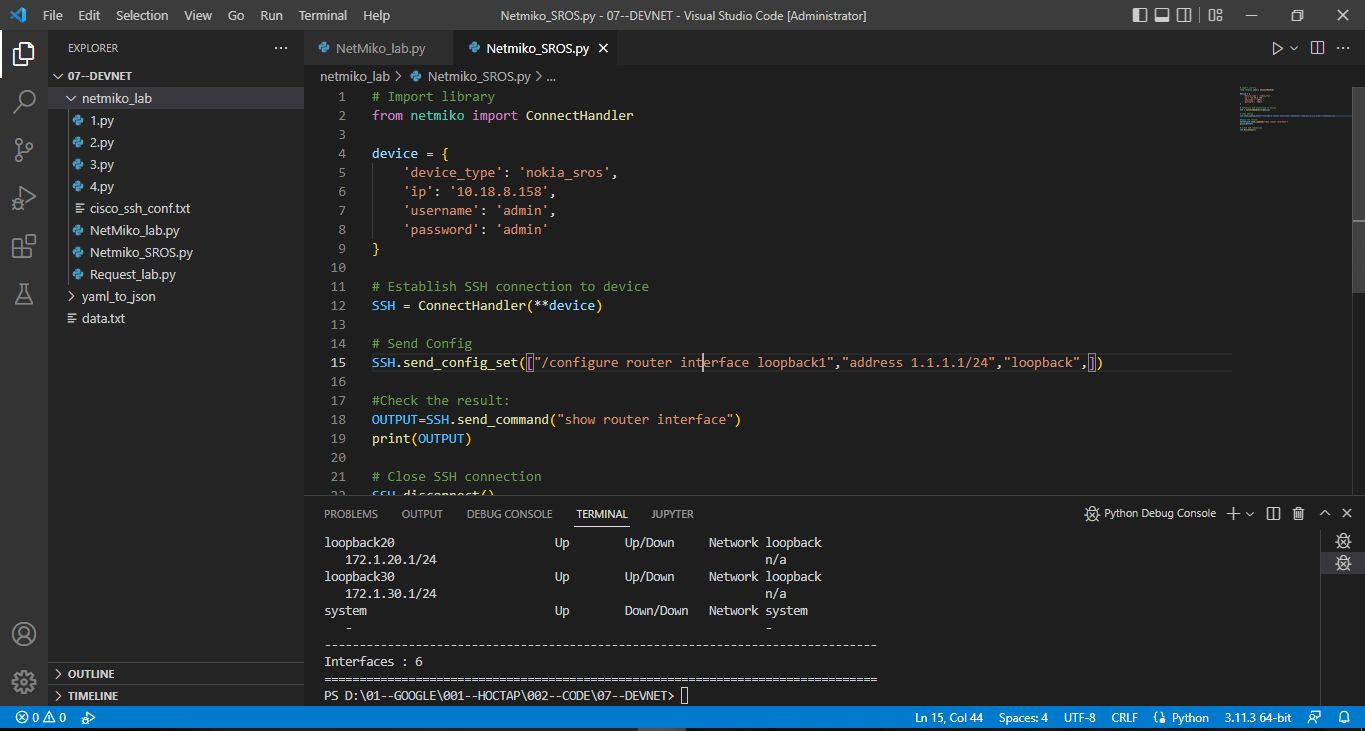Collapse the netmiko_lab folder

point(176,98)
